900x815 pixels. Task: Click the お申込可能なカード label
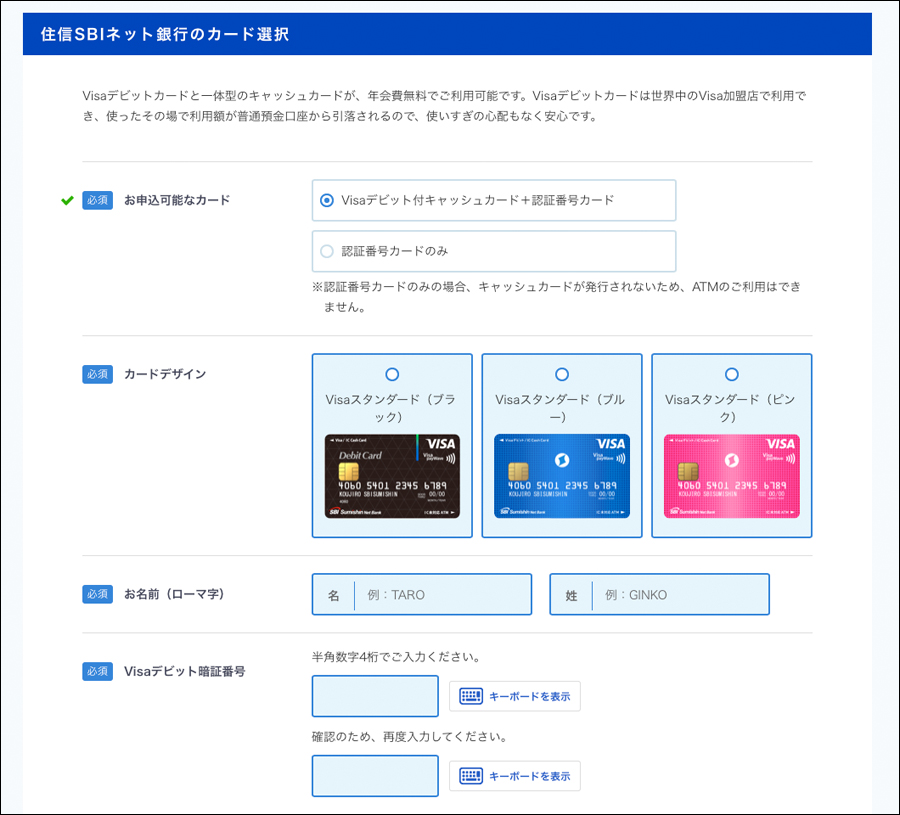[x=177, y=200]
